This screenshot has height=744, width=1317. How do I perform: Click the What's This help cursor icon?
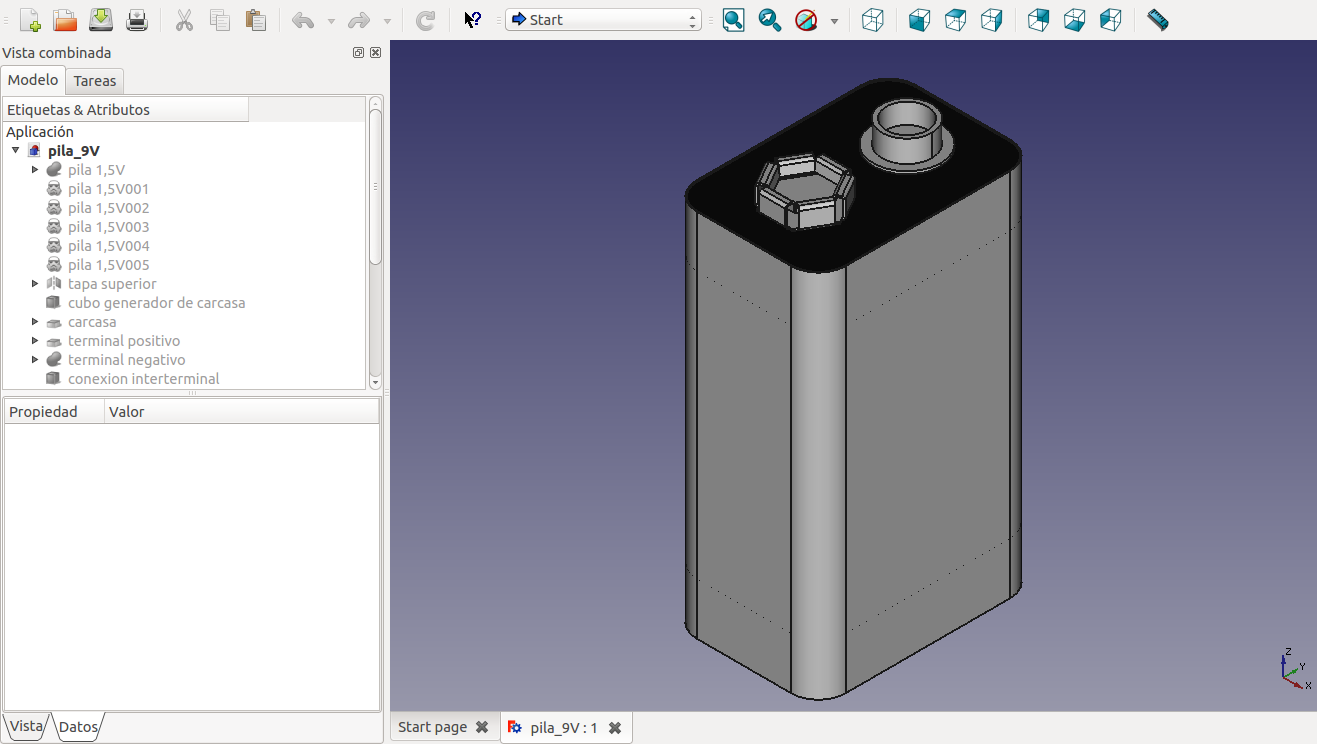[473, 20]
